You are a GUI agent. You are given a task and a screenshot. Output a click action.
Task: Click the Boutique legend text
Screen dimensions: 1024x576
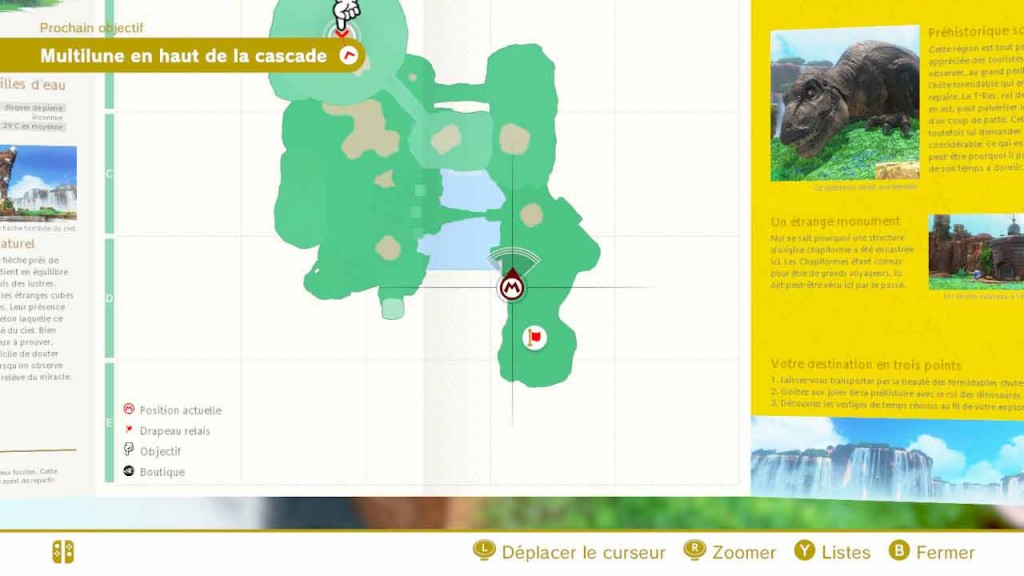(162, 472)
